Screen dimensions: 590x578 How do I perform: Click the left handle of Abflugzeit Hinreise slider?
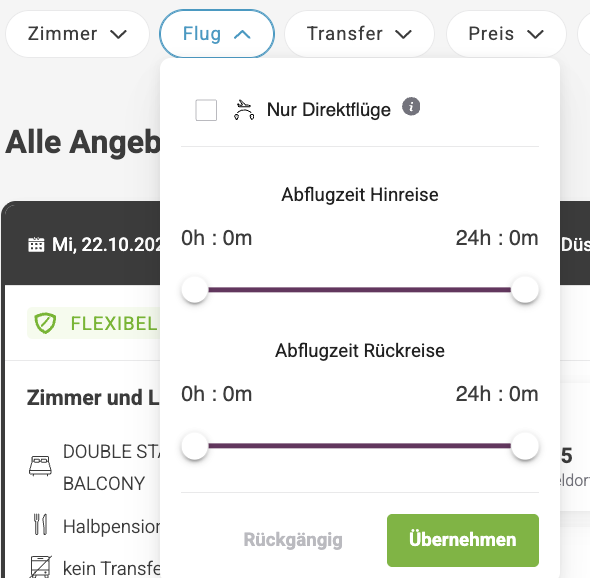[x=195, y=290]
